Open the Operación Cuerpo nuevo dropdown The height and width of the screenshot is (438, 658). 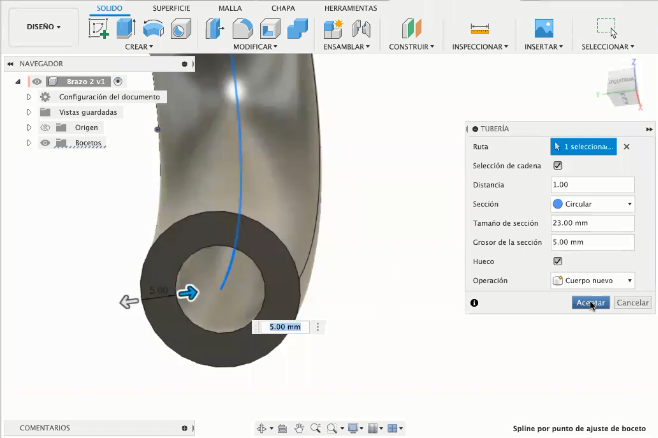(592, 281)
